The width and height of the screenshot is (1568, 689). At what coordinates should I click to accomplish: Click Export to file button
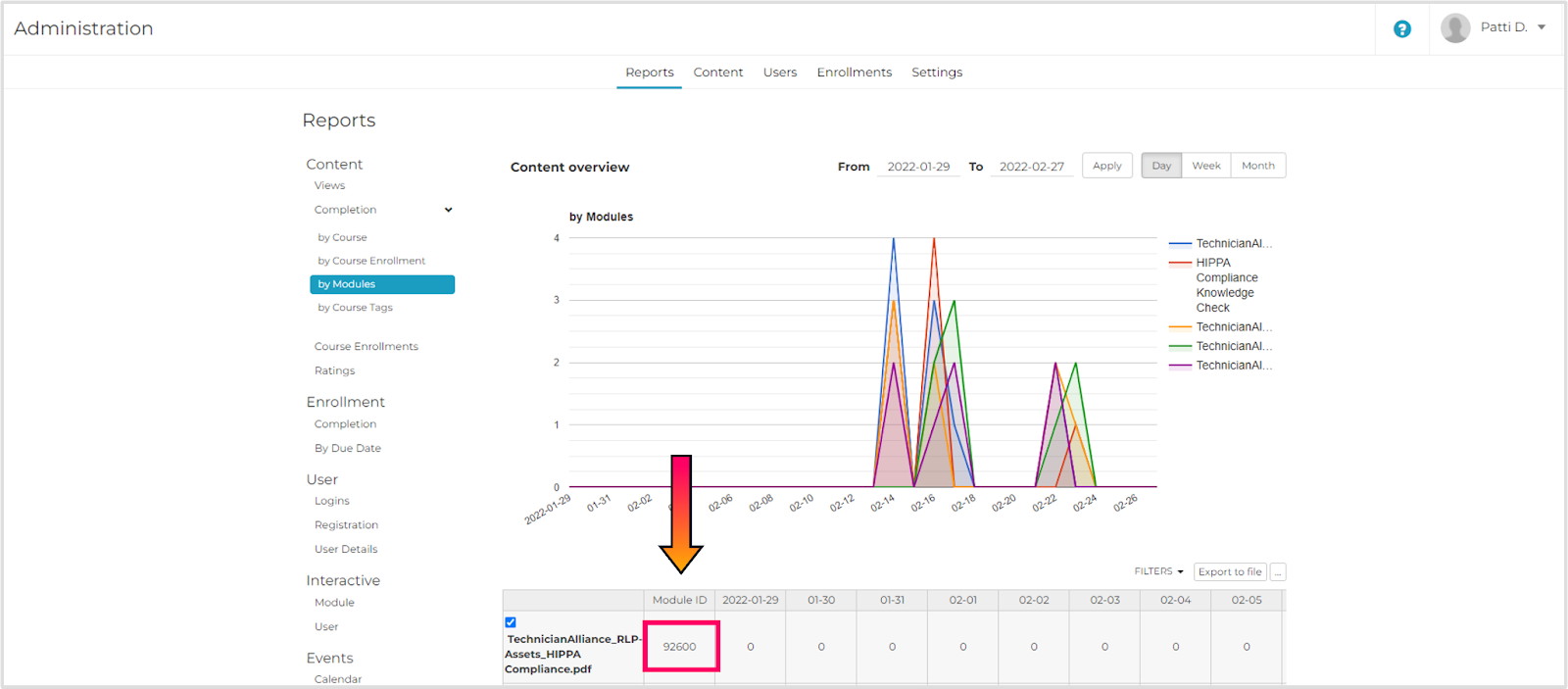click(x=1230, y=572)
